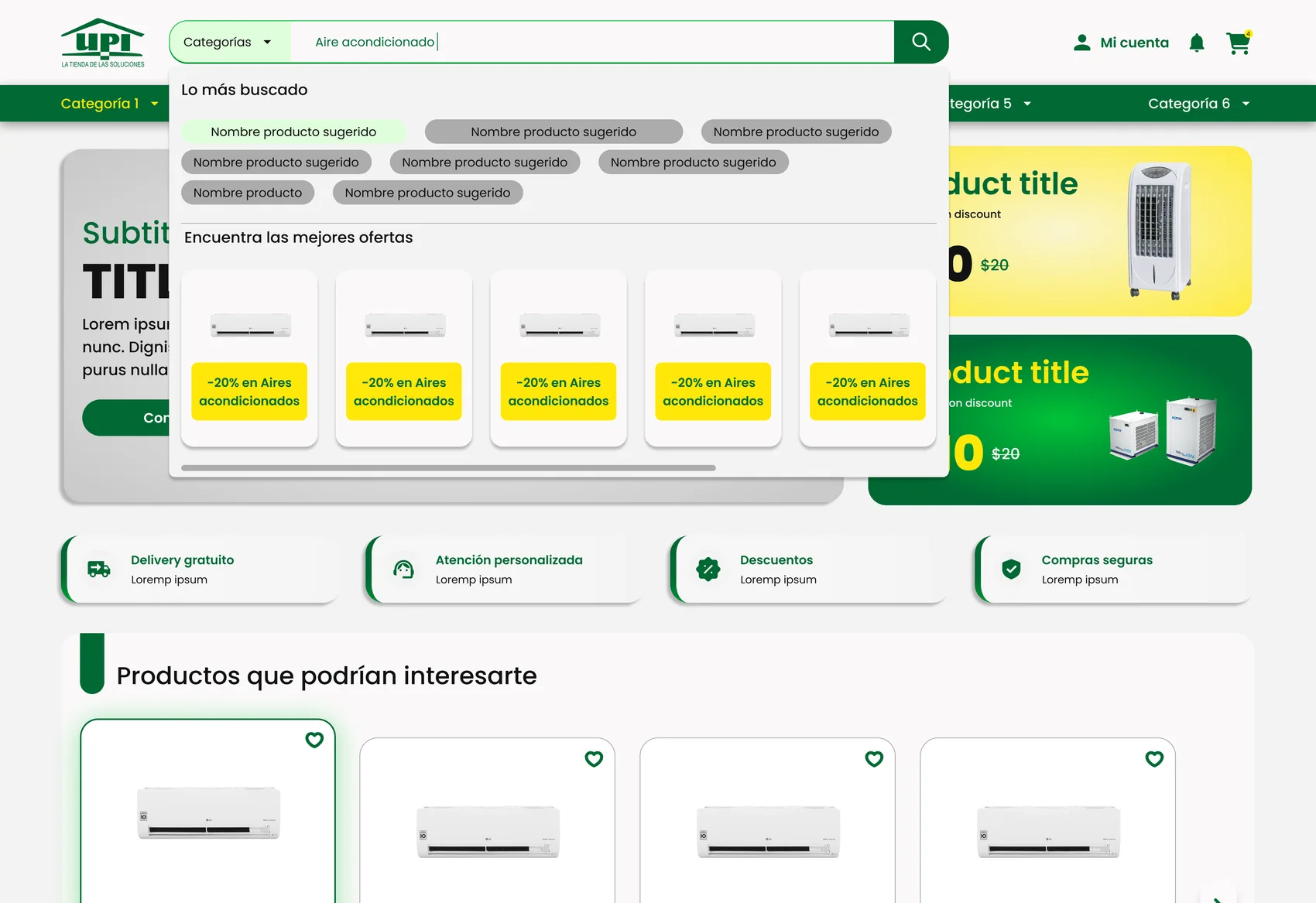Click the percent discount badge icon

(708, 570)
